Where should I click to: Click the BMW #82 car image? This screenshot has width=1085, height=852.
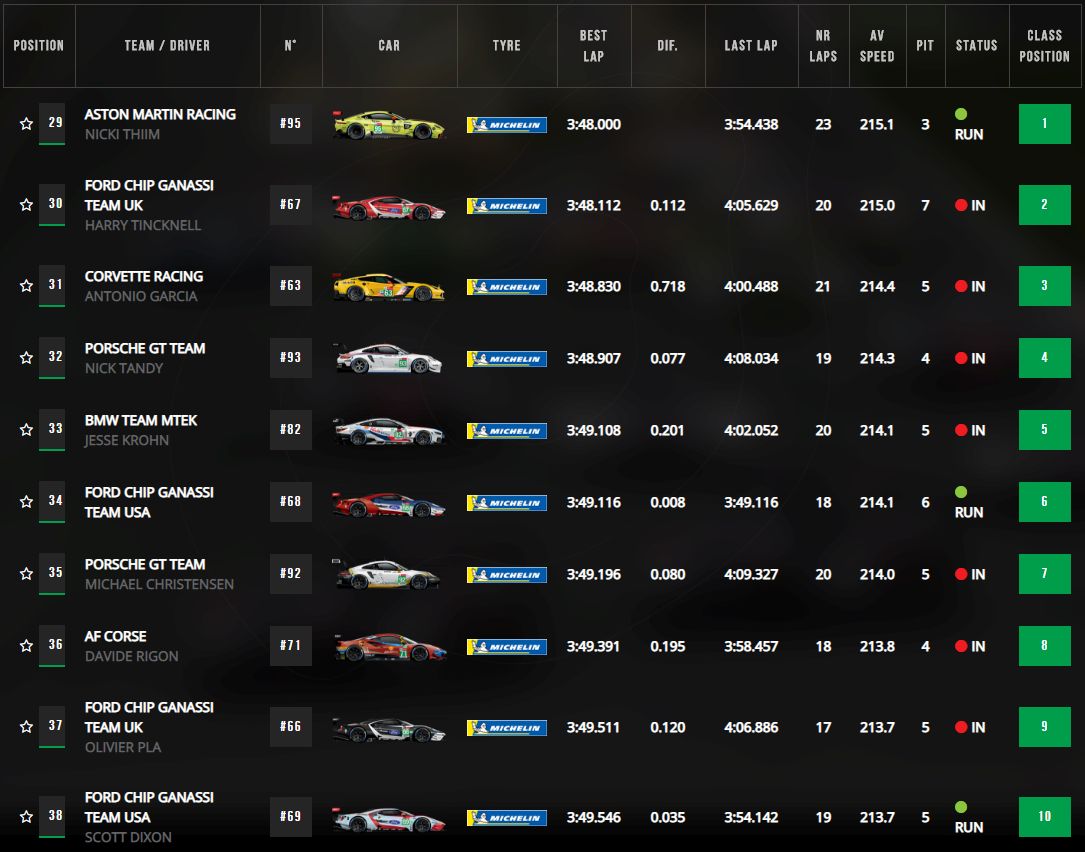[388, 431]
